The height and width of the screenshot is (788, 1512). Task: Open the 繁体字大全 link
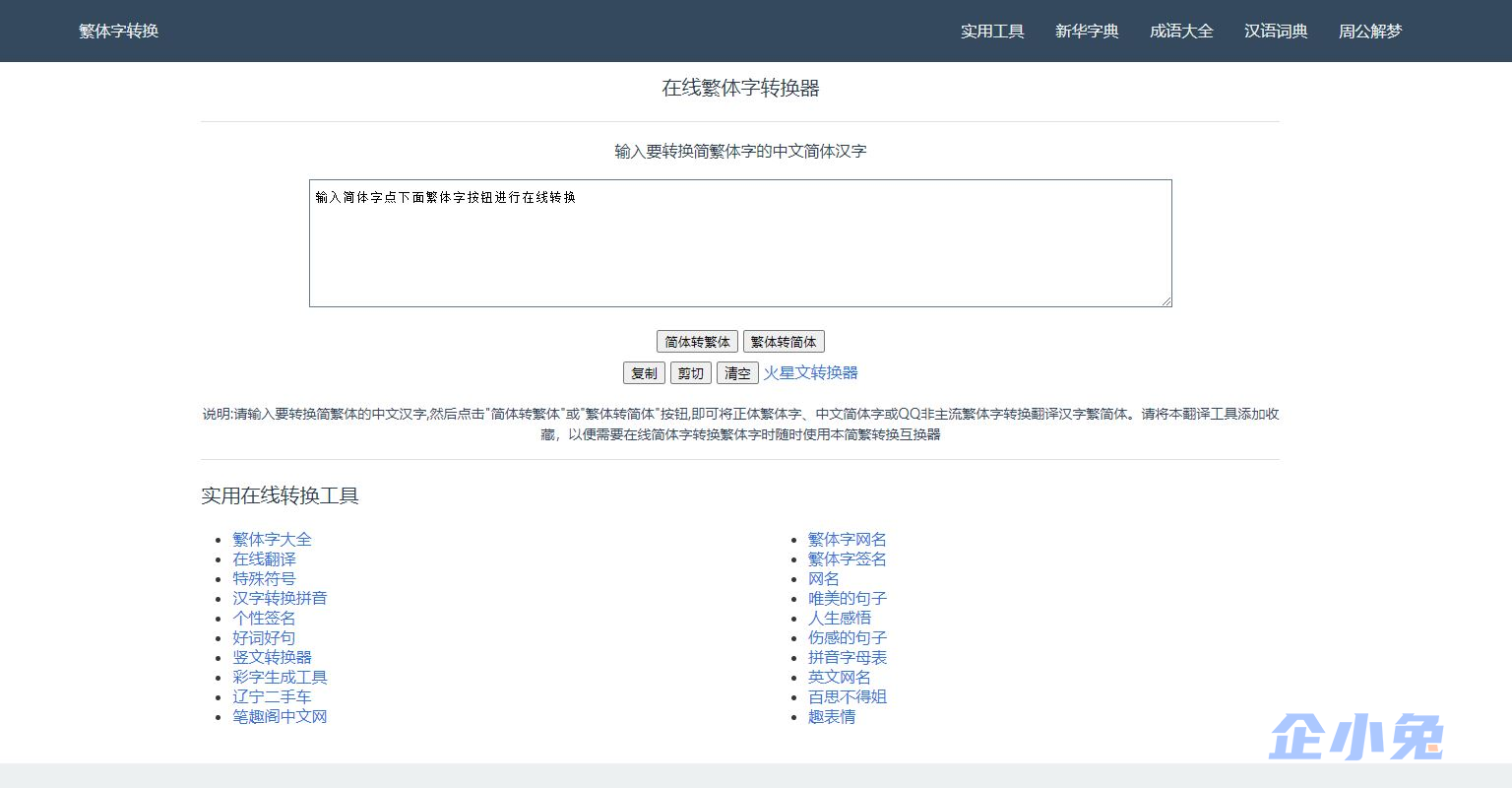pyautogui.click(x=272, y=539)
